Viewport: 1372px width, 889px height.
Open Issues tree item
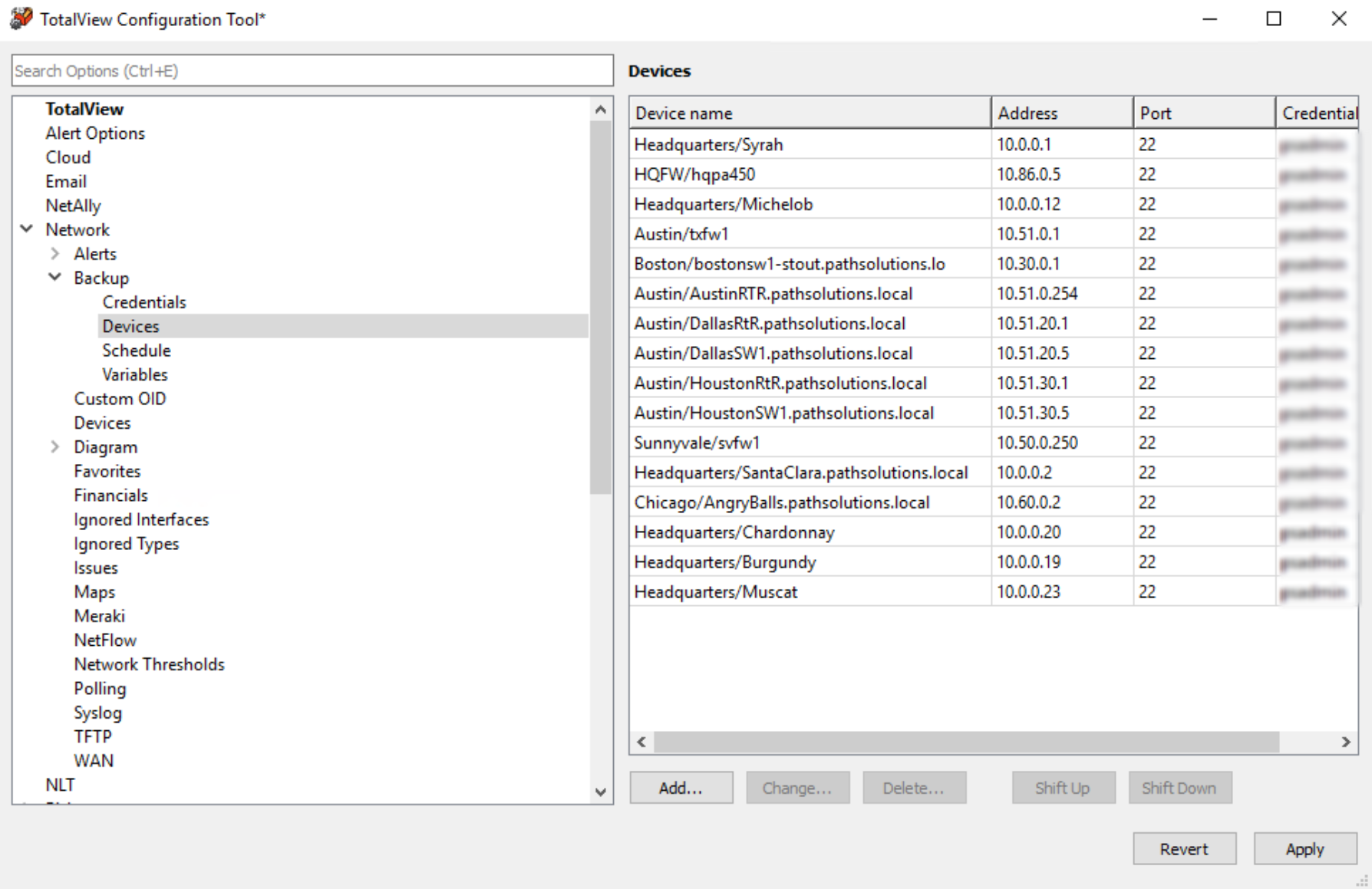click(96, 568)
